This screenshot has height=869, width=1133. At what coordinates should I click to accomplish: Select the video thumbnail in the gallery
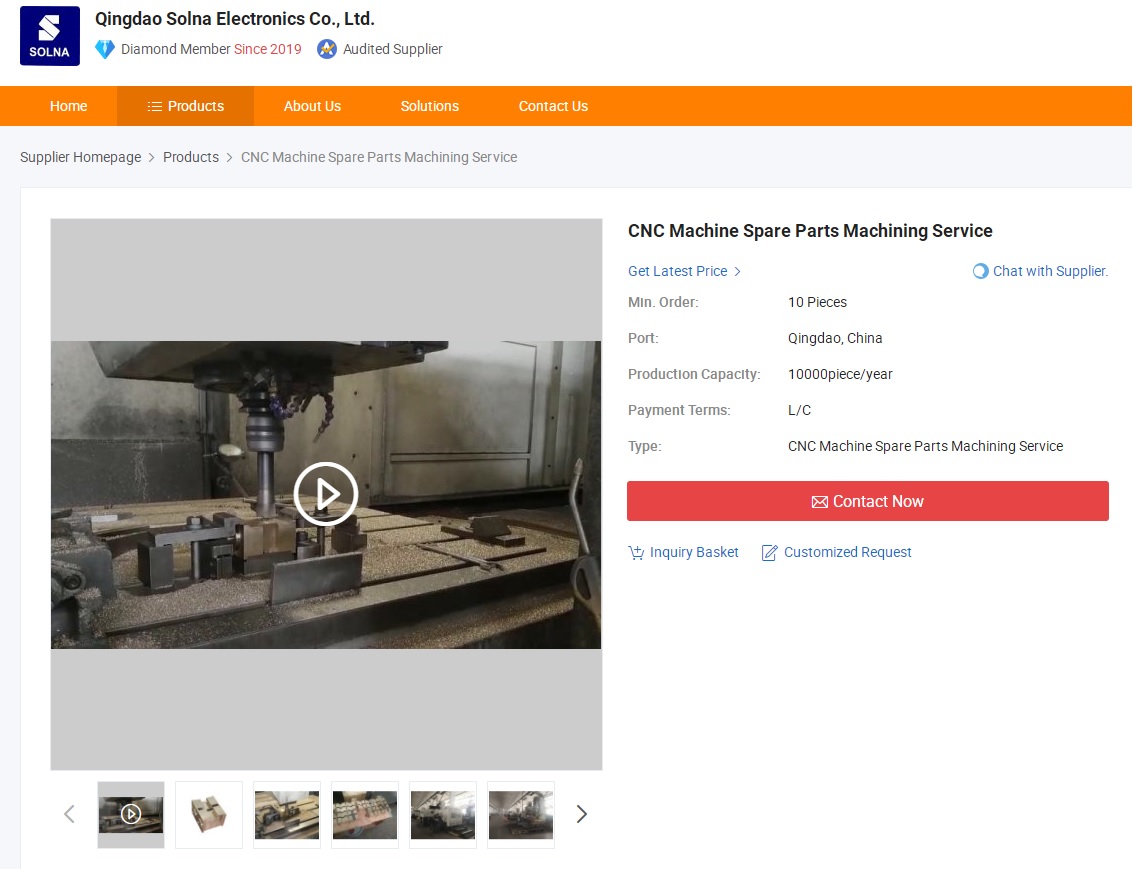[131, 815]
